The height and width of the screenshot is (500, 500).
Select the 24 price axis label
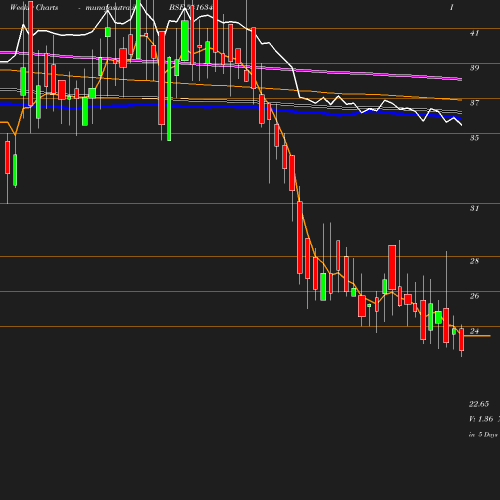(474, 331)
